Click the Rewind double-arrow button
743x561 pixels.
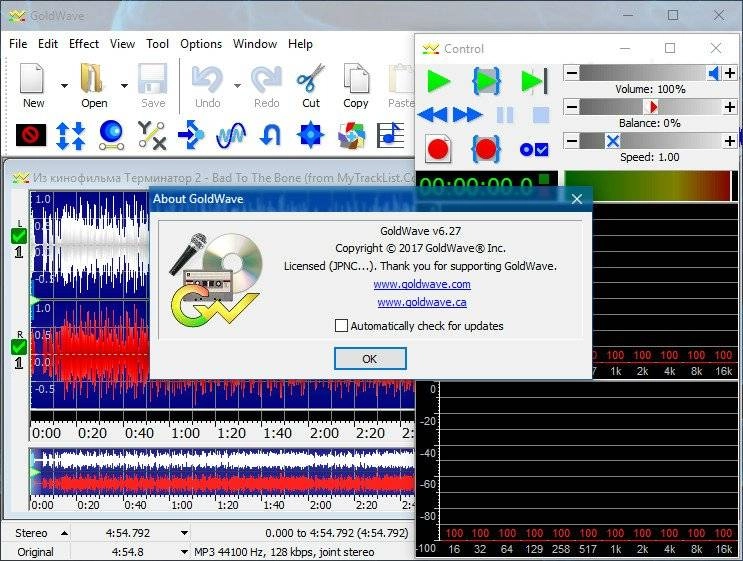(x=433, y=115)
